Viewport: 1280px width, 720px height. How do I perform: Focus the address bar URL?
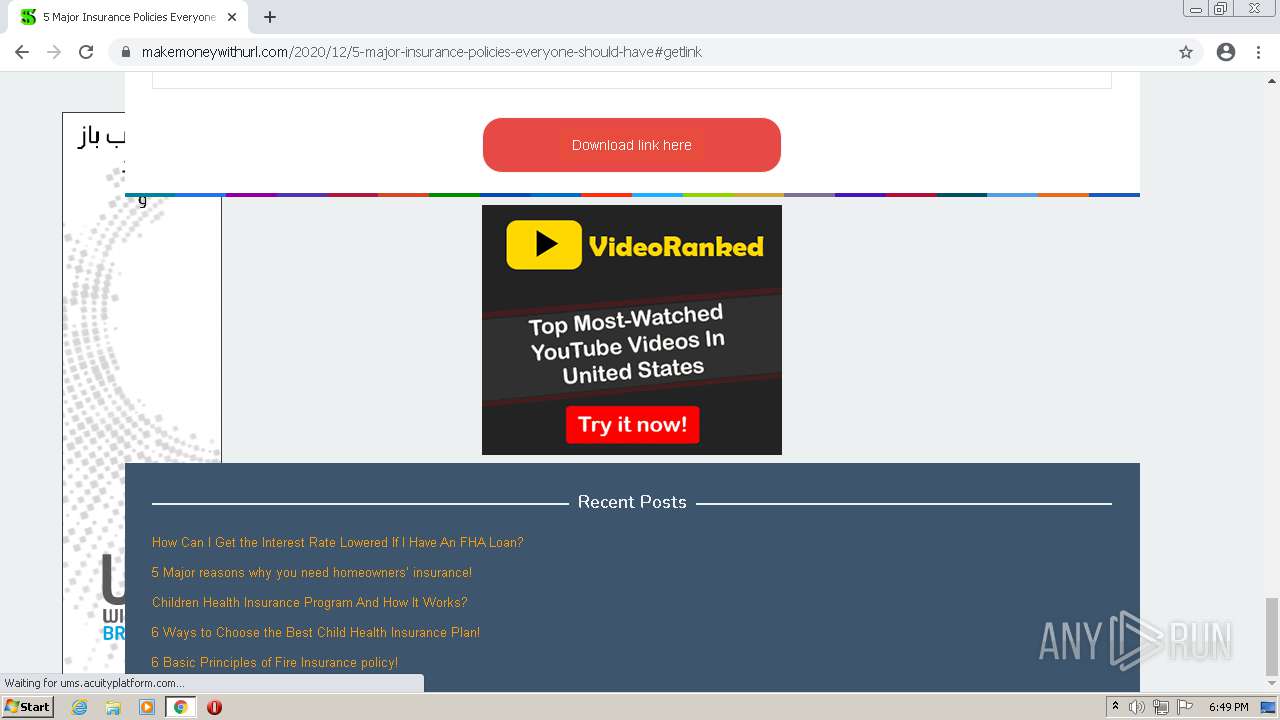(x=422, y=52)
